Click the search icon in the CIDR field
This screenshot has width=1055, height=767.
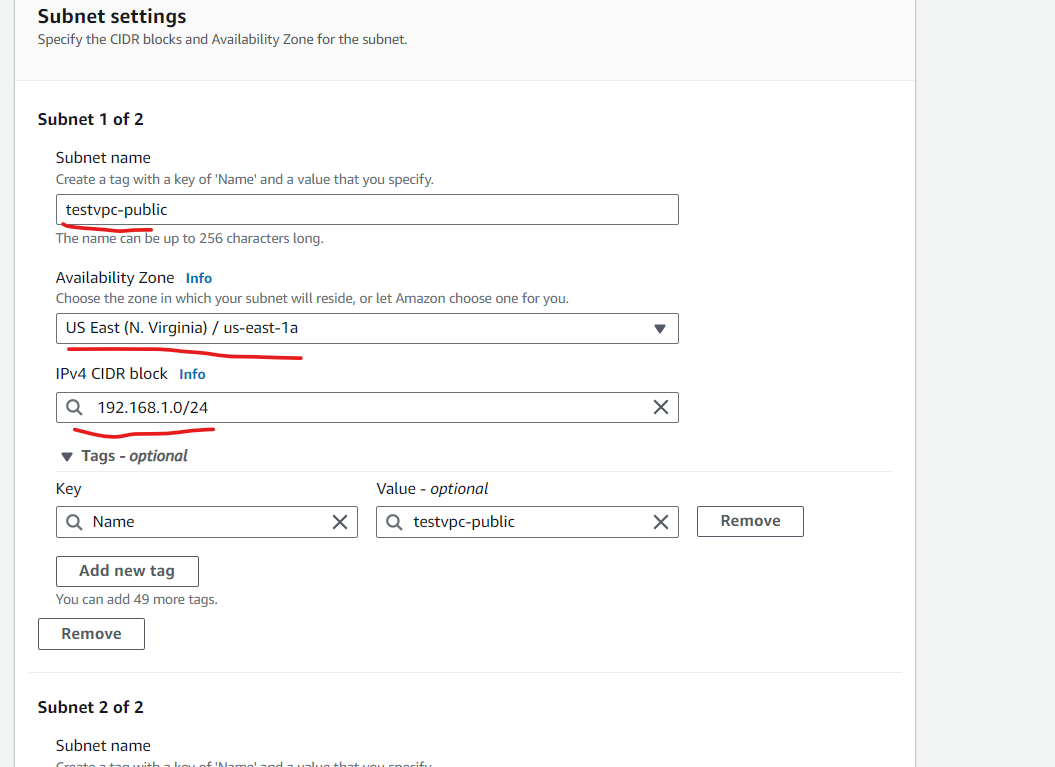click(74, 408)
